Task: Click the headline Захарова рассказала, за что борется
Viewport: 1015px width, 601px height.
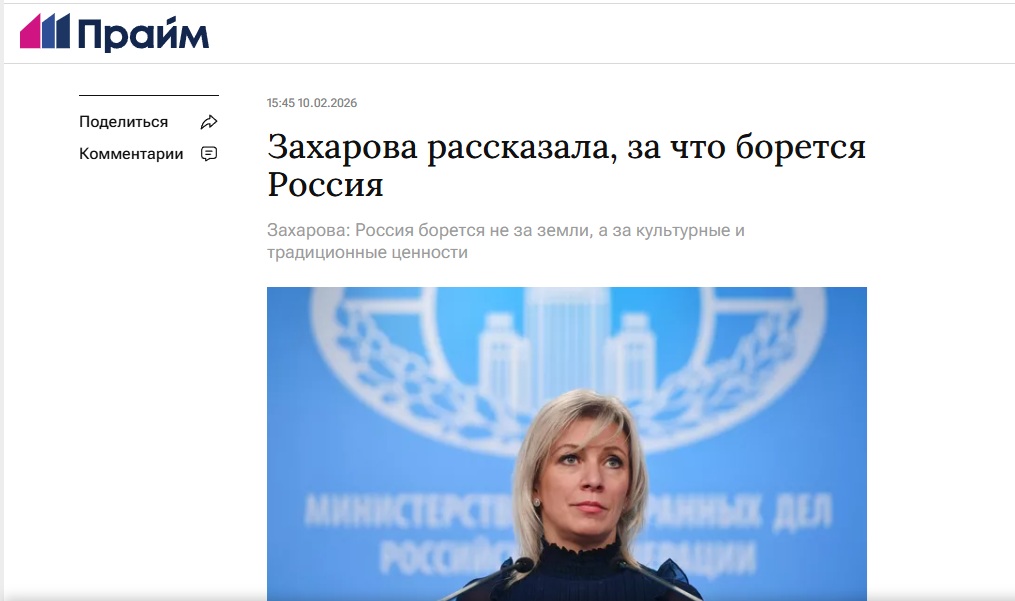Action: (x=566, y=146)
